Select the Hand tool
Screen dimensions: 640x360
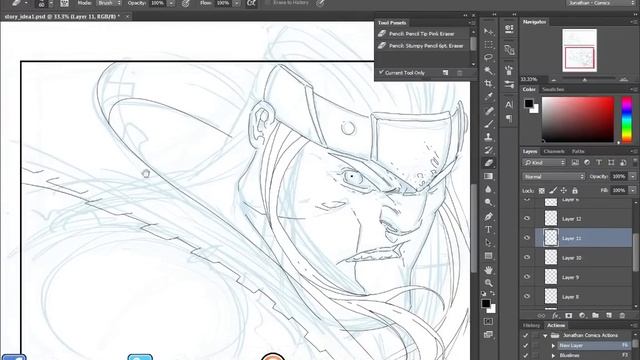tap(488, 270)
